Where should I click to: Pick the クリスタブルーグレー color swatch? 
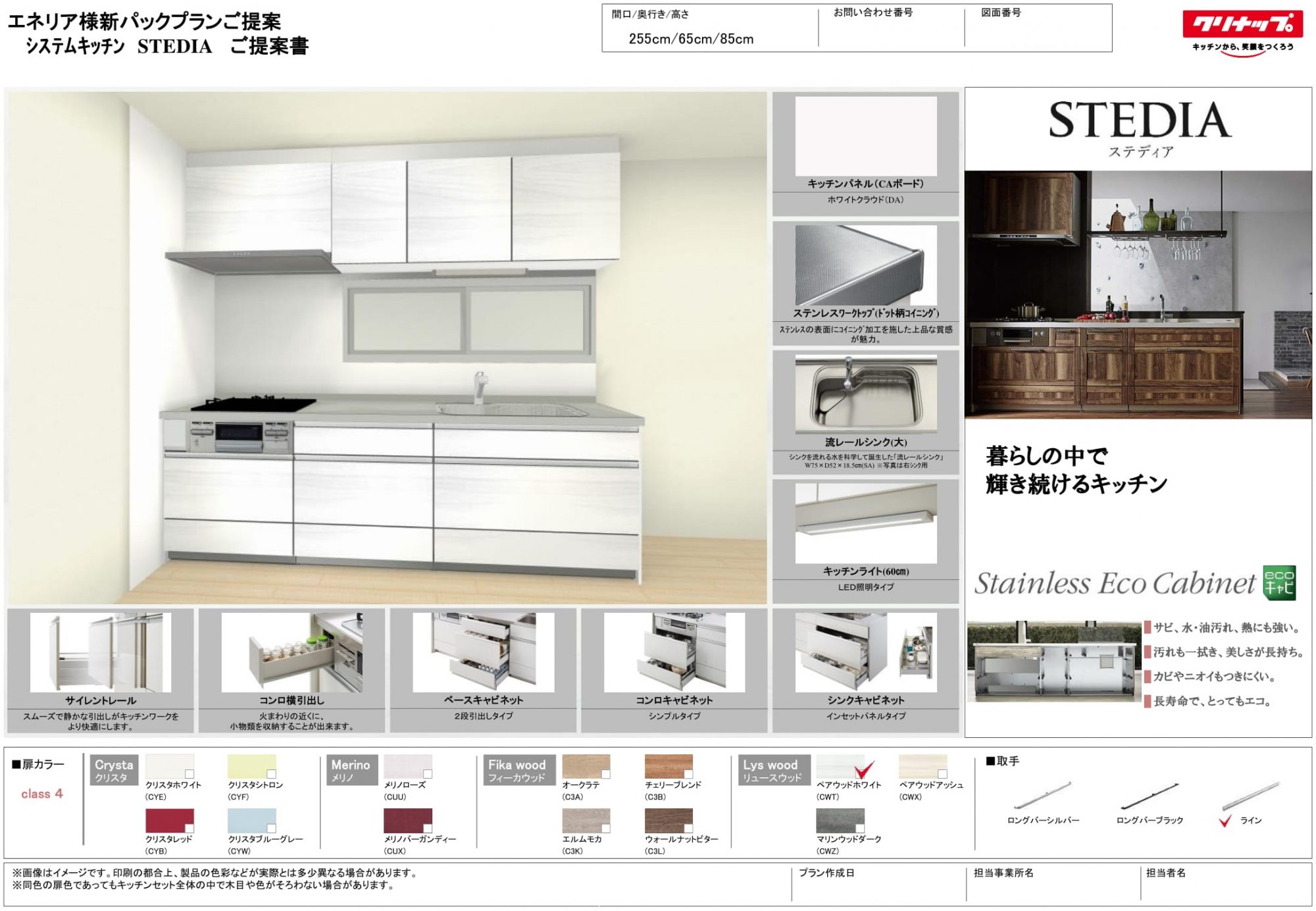click(x=252, y=821)
